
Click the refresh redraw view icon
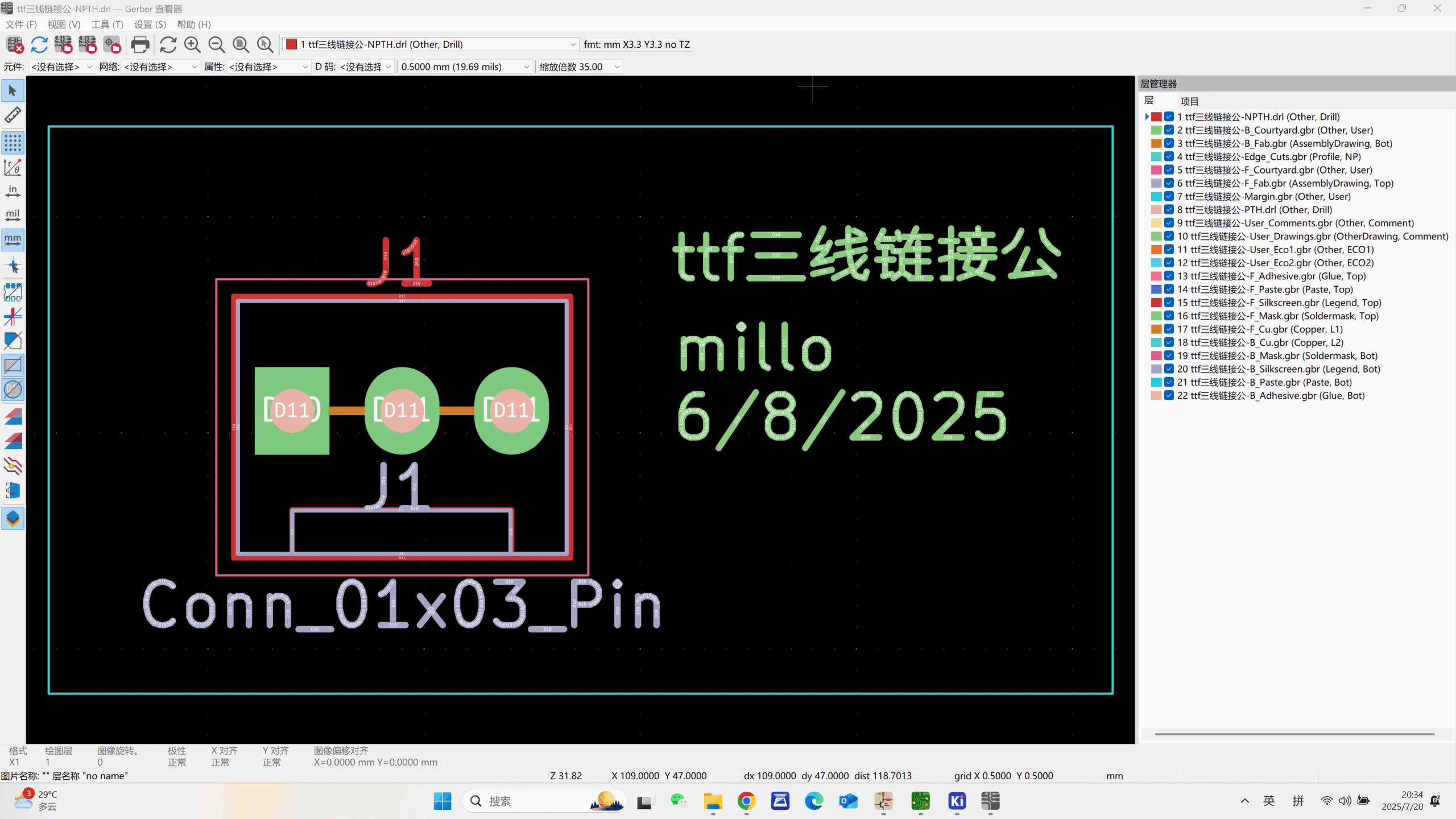pyautogui.click(x=168, y=44)
